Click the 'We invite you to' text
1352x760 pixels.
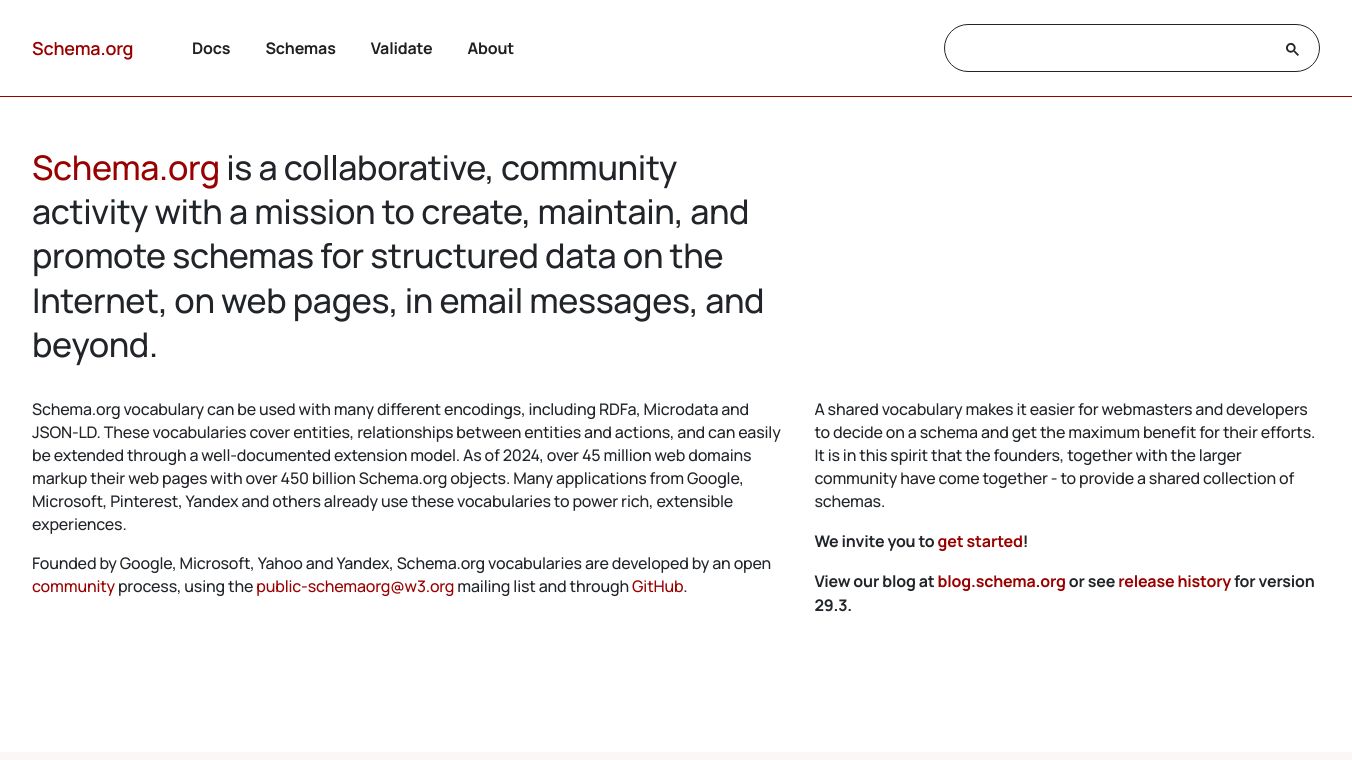click(x=873, y=542)
